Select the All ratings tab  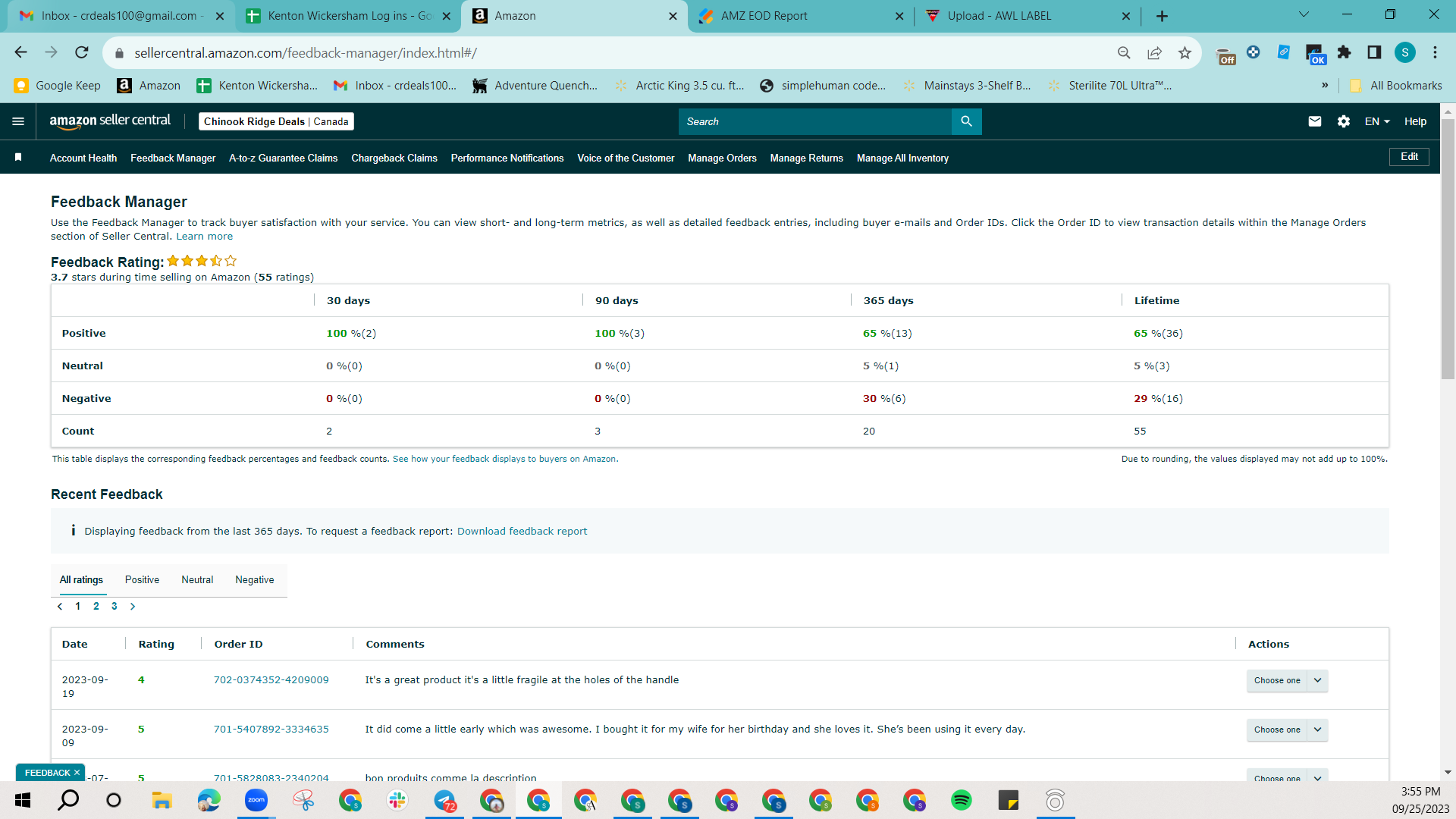[x=81, y=580]
